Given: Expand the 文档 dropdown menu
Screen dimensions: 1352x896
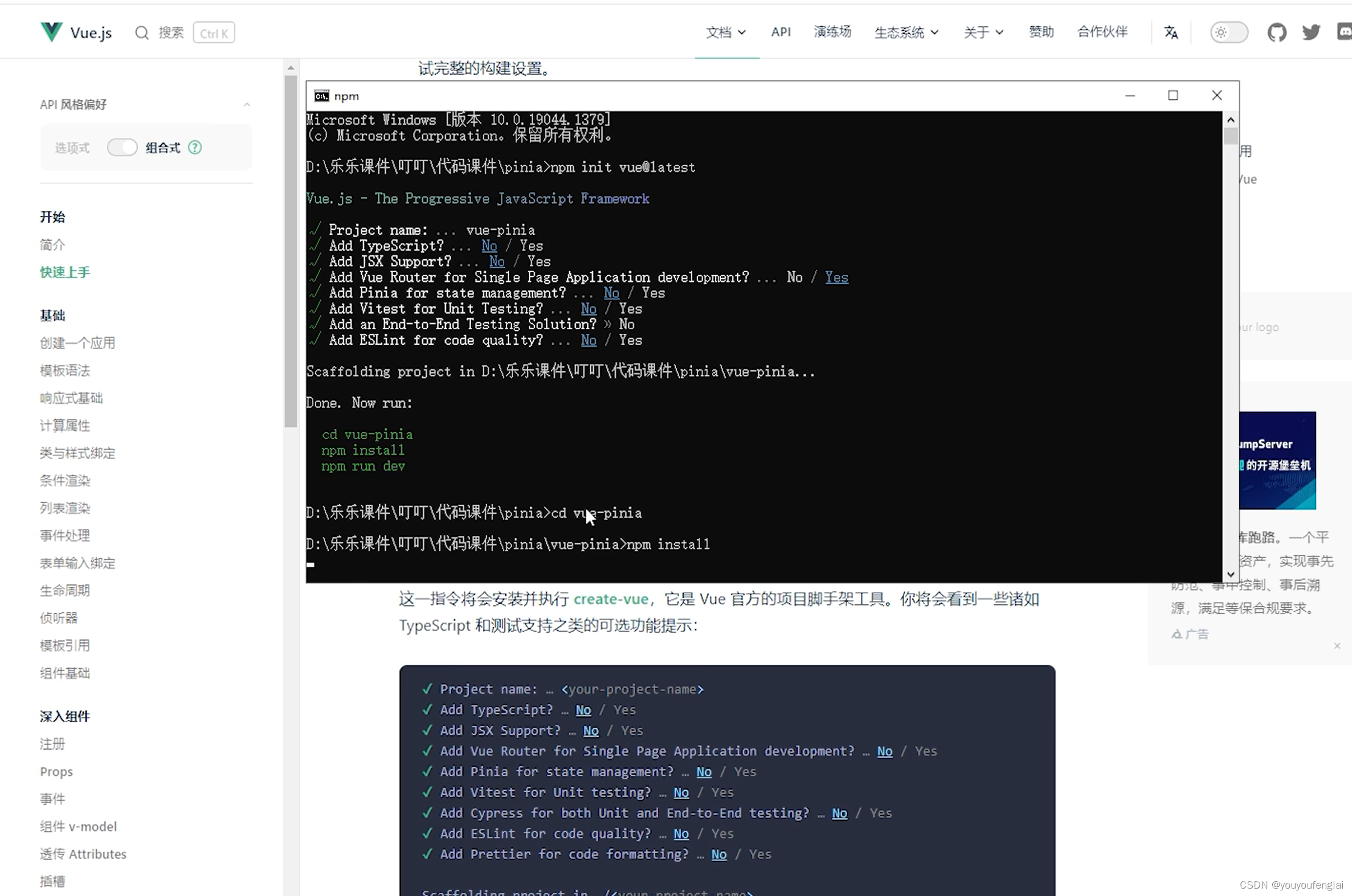Looking at the screenshot, I should (726, 32).
